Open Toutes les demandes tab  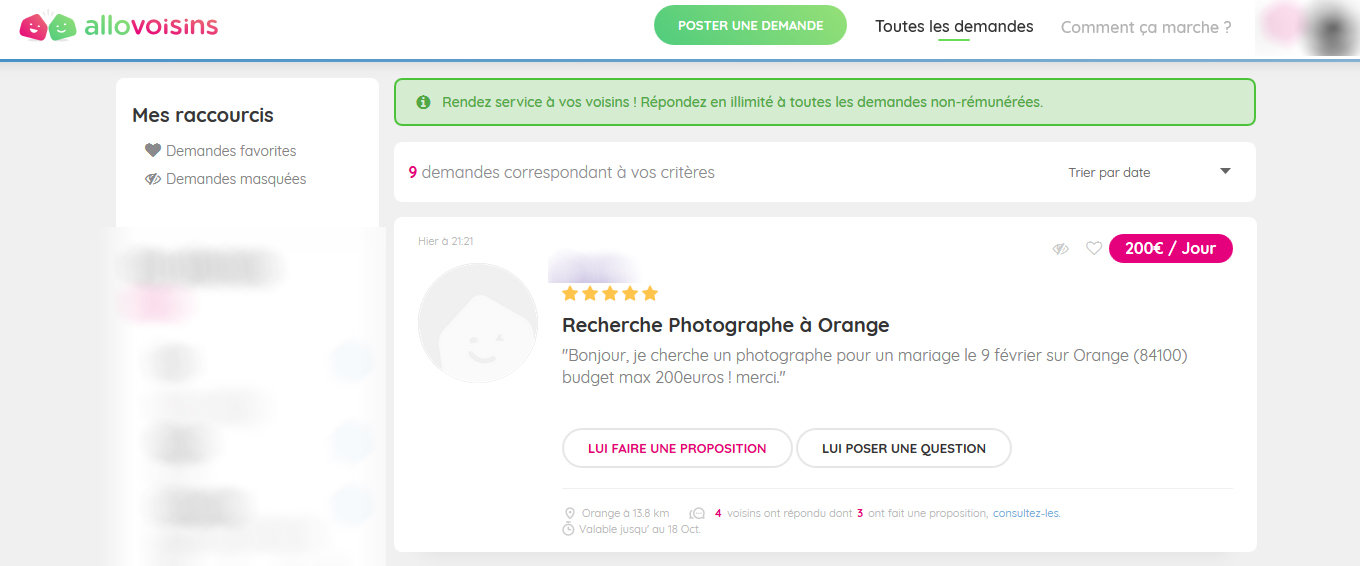point(954,27)
